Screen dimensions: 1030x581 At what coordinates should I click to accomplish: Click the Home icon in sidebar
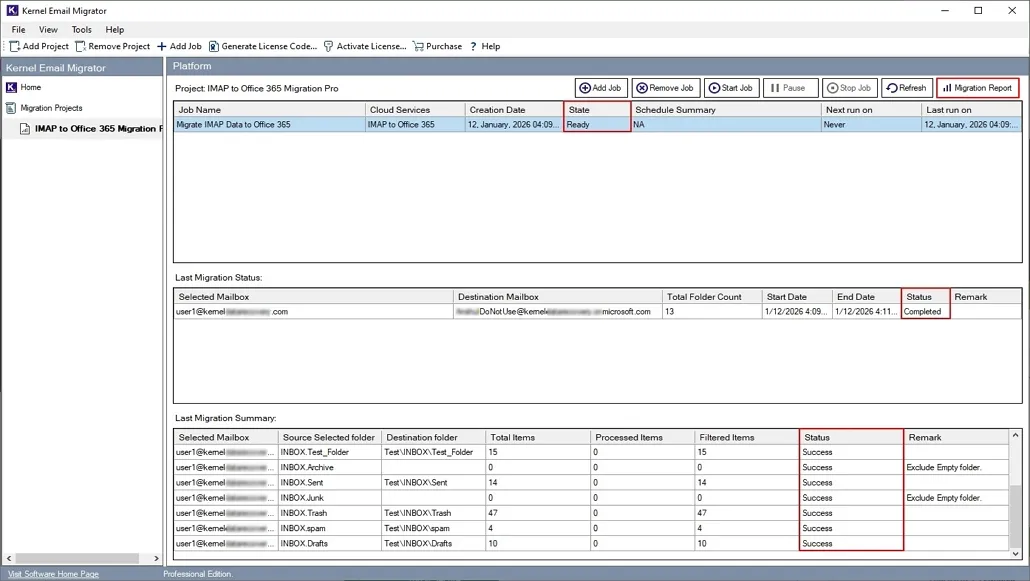tap(12, 87)
